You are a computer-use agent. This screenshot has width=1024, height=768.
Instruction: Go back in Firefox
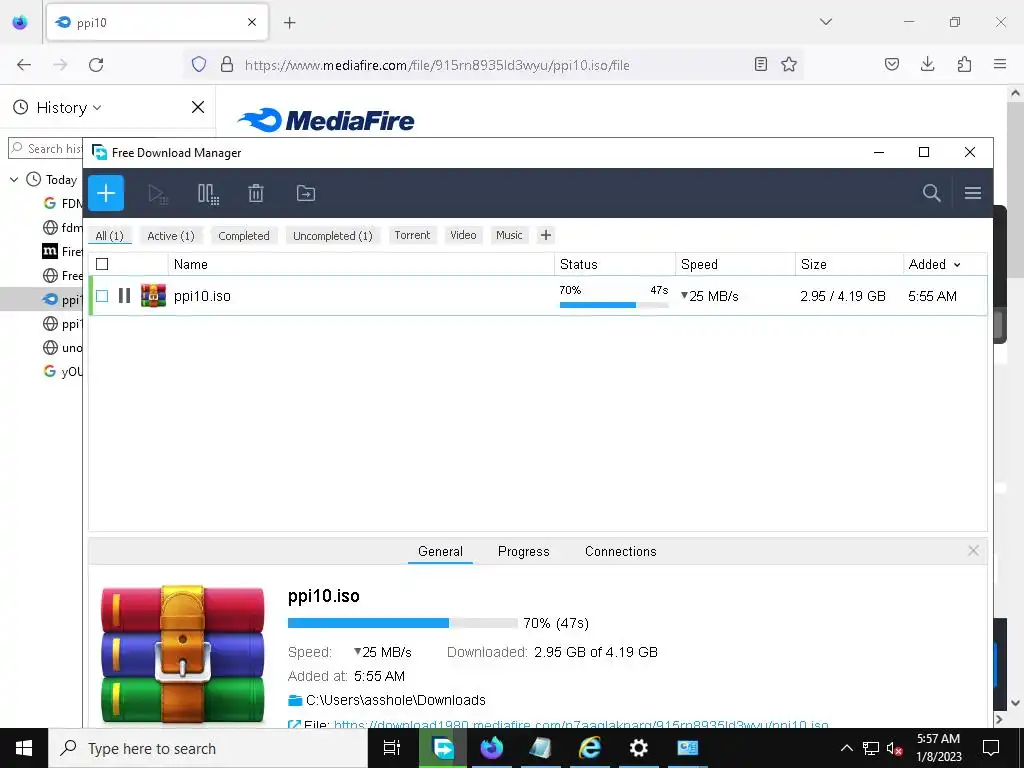coord(24,65)
